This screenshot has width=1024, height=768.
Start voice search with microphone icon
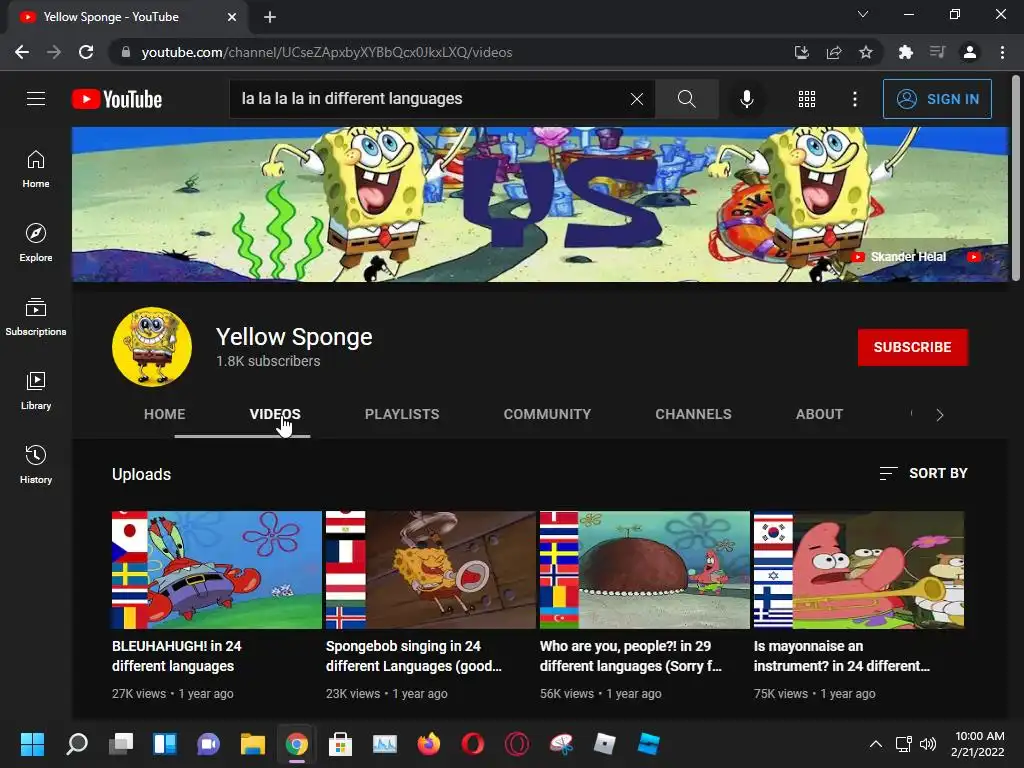[x=746, y=99]
